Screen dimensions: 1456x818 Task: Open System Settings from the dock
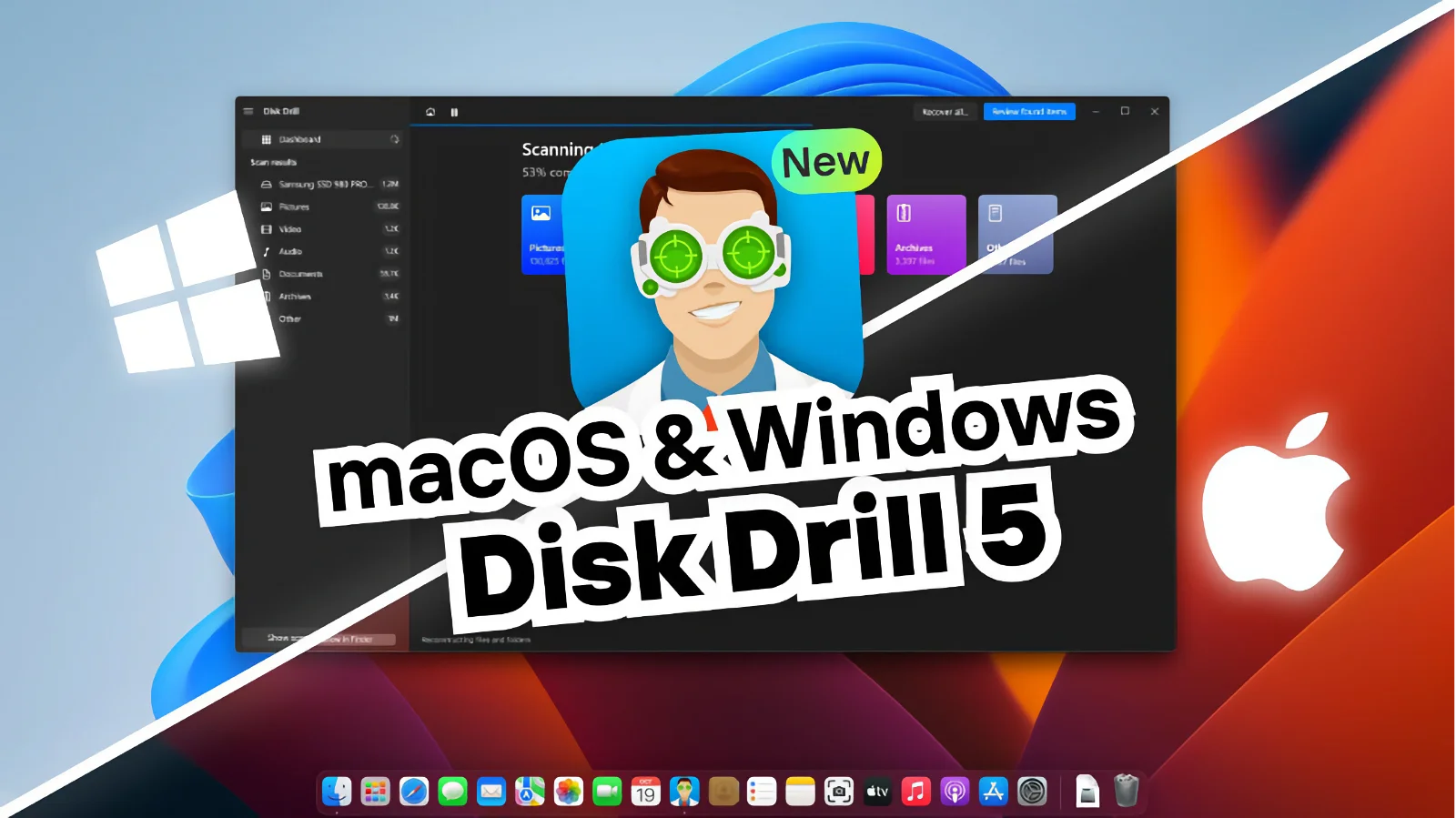coord(1032,791)
